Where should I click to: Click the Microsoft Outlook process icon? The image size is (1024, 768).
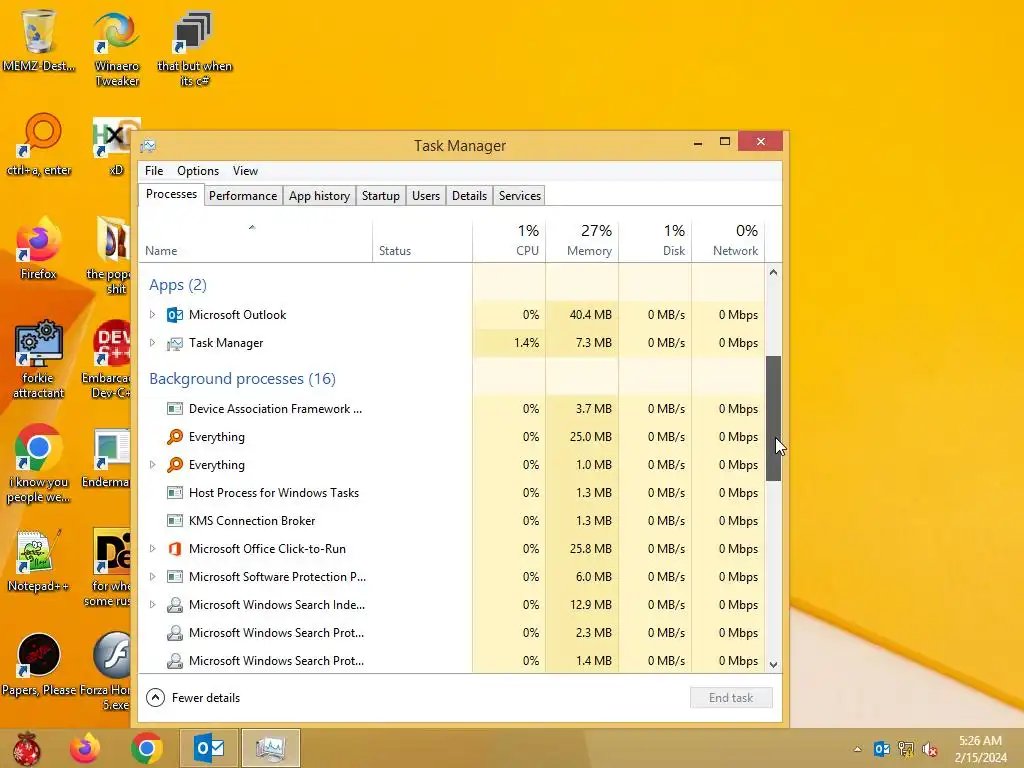174,315
